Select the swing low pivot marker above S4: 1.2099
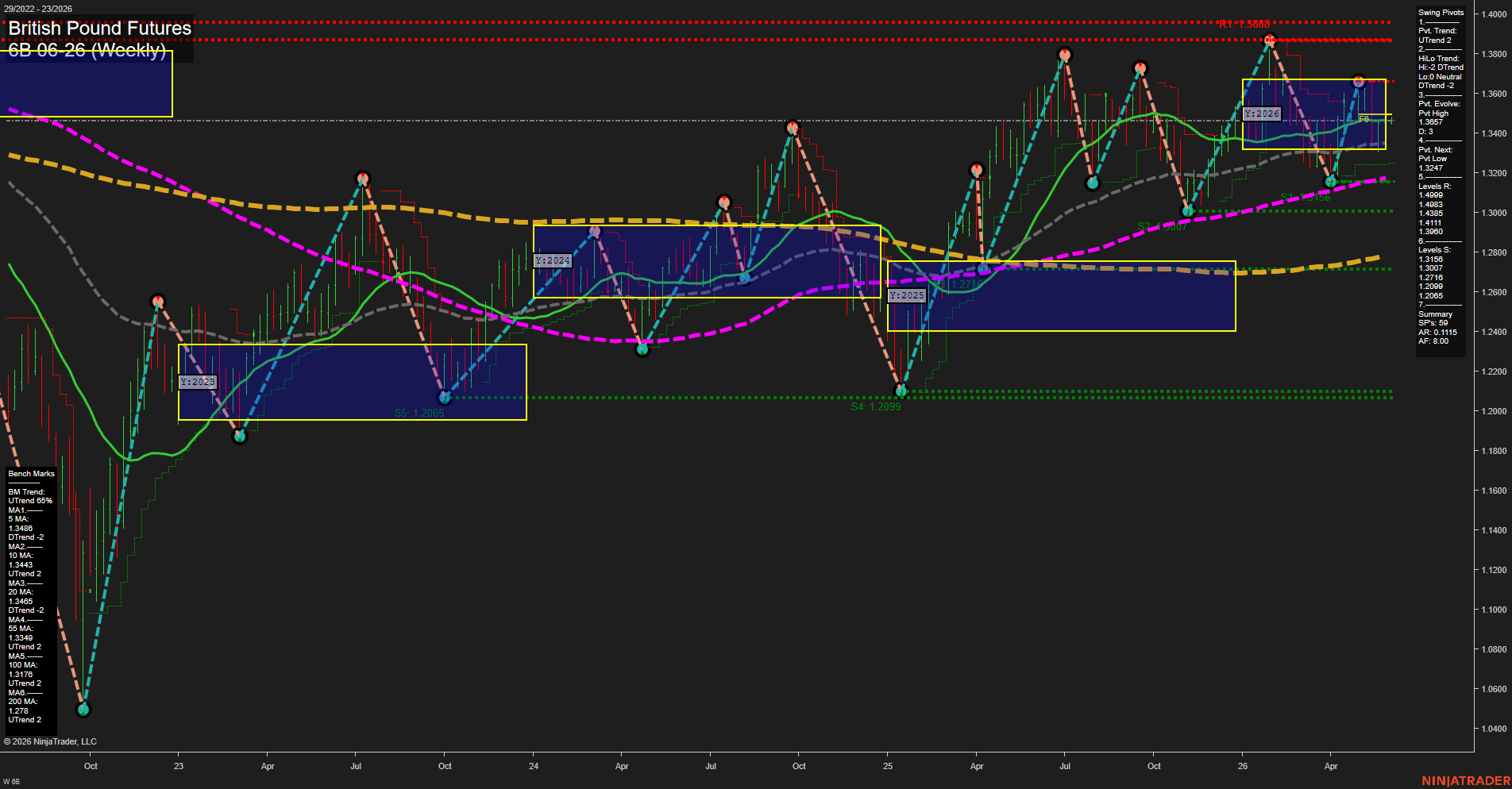Image resolution: width=1512 pixels, height=789 pixels. click(901, 391)
